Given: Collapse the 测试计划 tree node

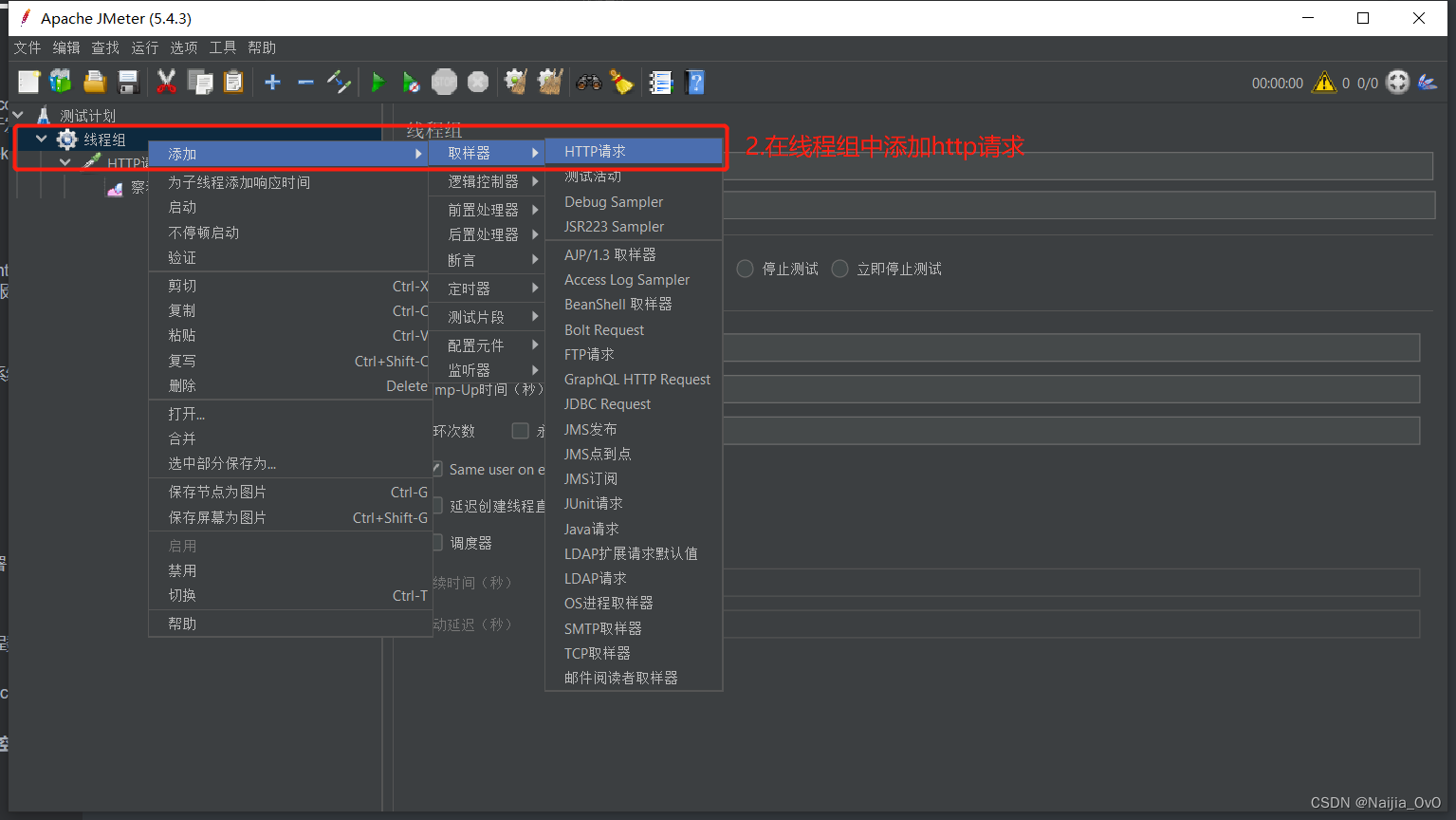Looking at the screenshot, I should coord(17,116).
